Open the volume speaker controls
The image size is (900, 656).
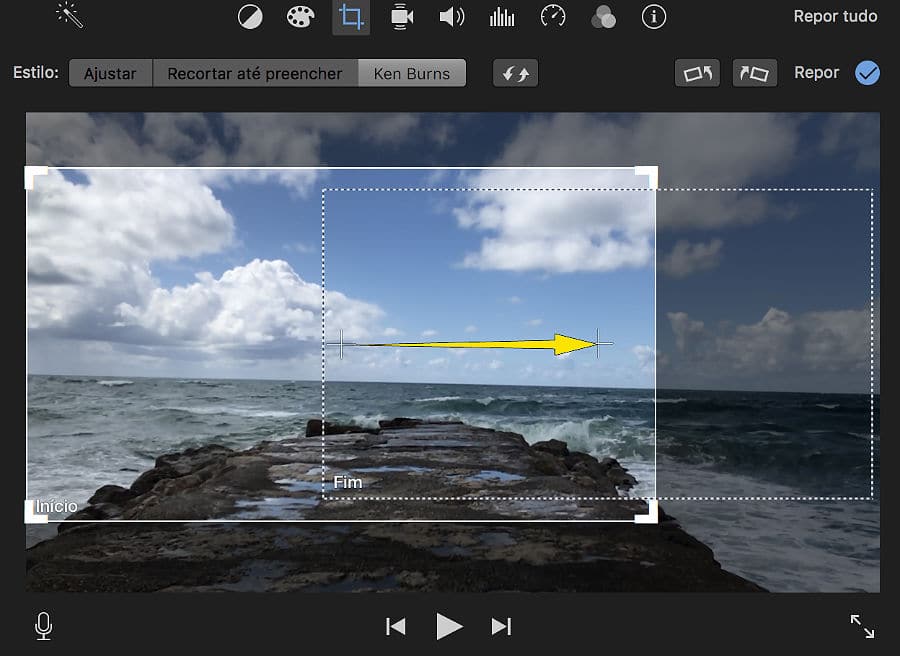coord(452,17)
